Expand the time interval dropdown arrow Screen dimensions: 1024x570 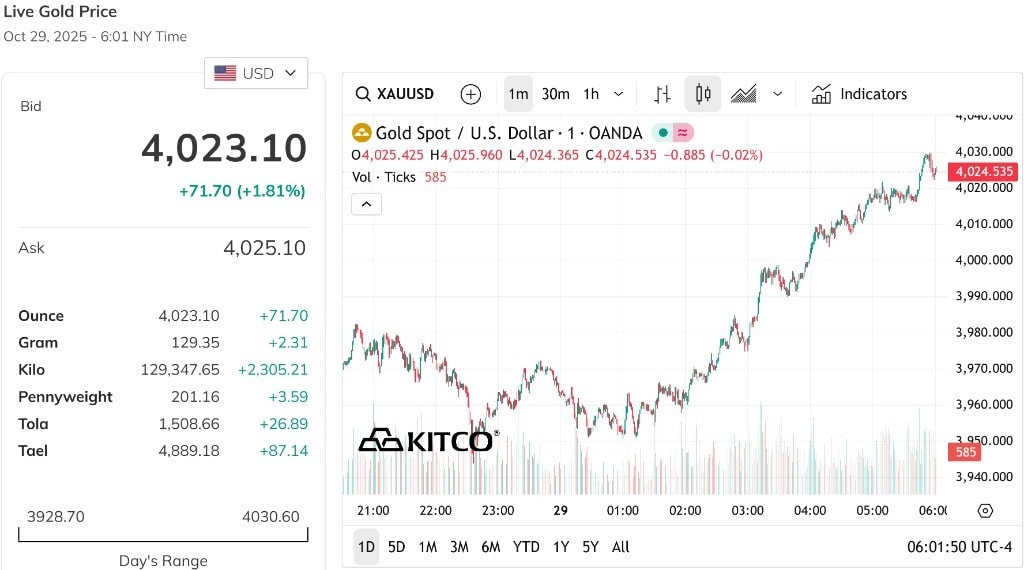click(x=618, y=94)
